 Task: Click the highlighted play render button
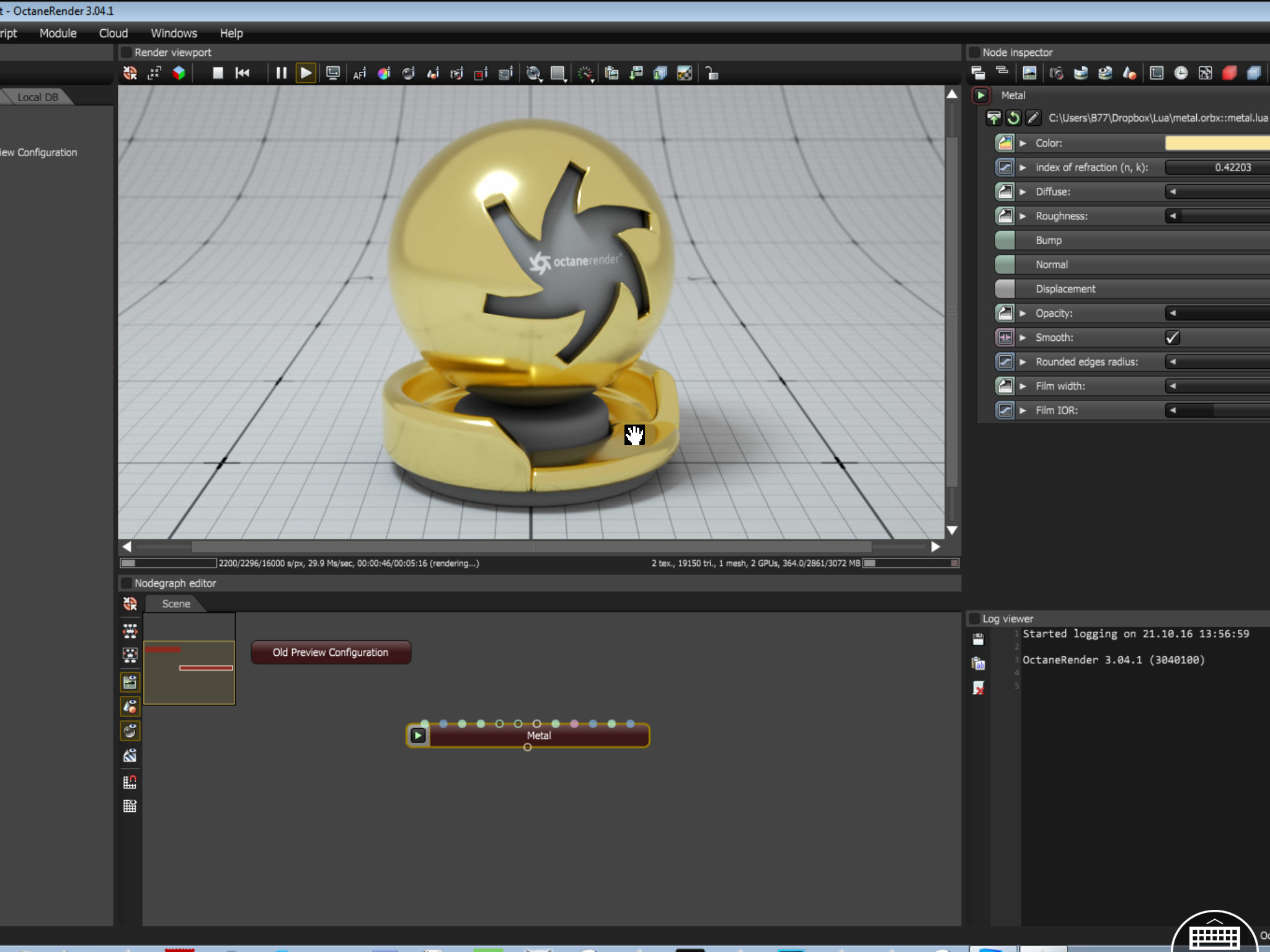[x=306, y=73]
